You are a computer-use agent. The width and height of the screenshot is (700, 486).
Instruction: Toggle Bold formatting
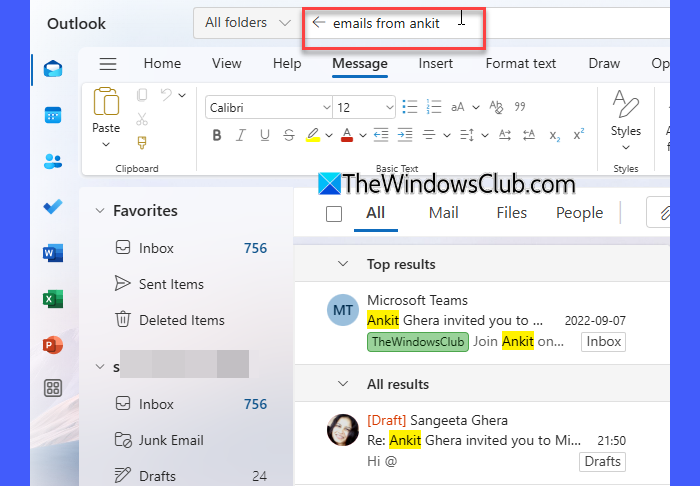pyautogui.click(x=217, y=135)
